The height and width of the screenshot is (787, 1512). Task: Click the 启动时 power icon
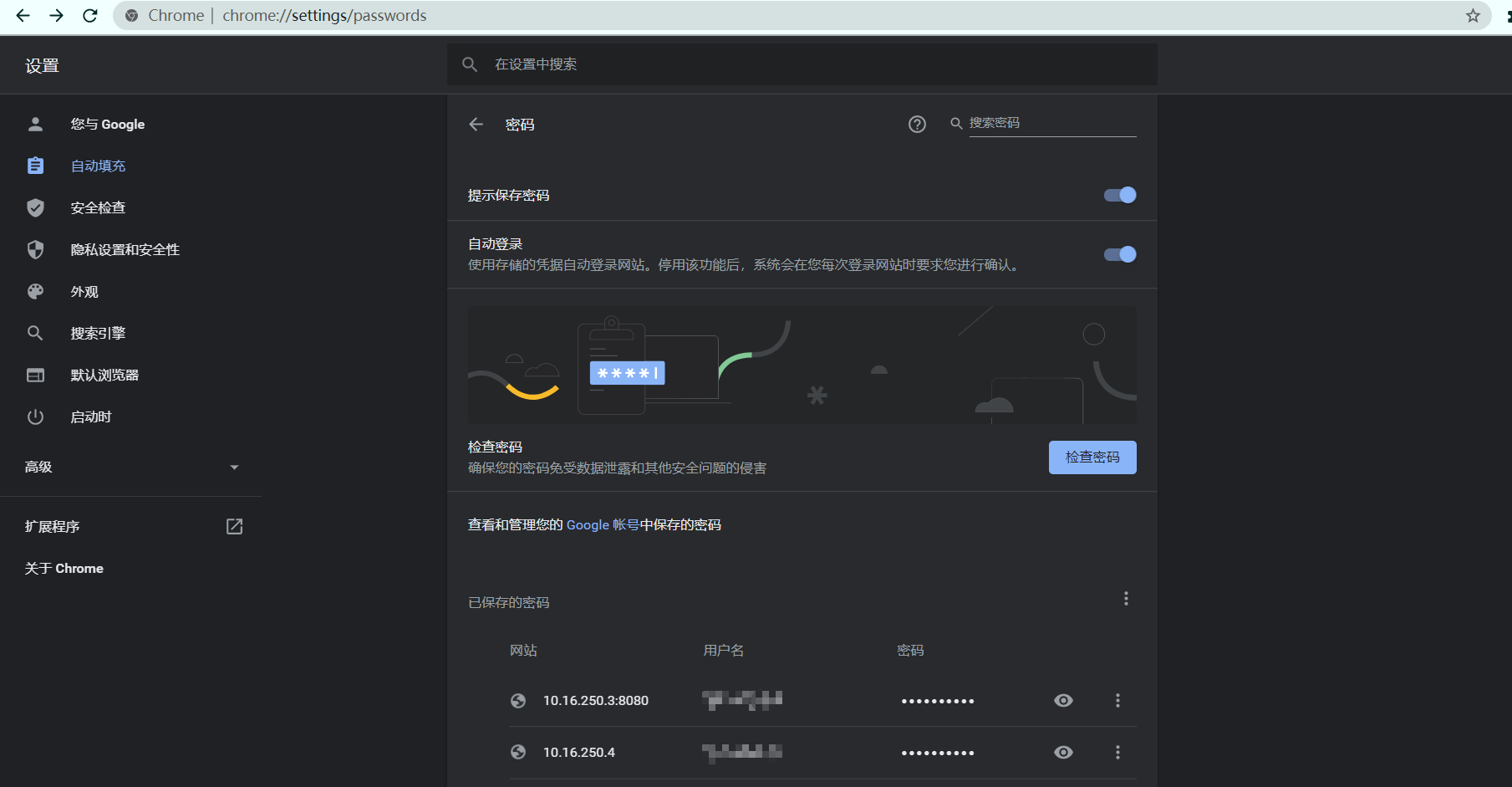(35, 416)
